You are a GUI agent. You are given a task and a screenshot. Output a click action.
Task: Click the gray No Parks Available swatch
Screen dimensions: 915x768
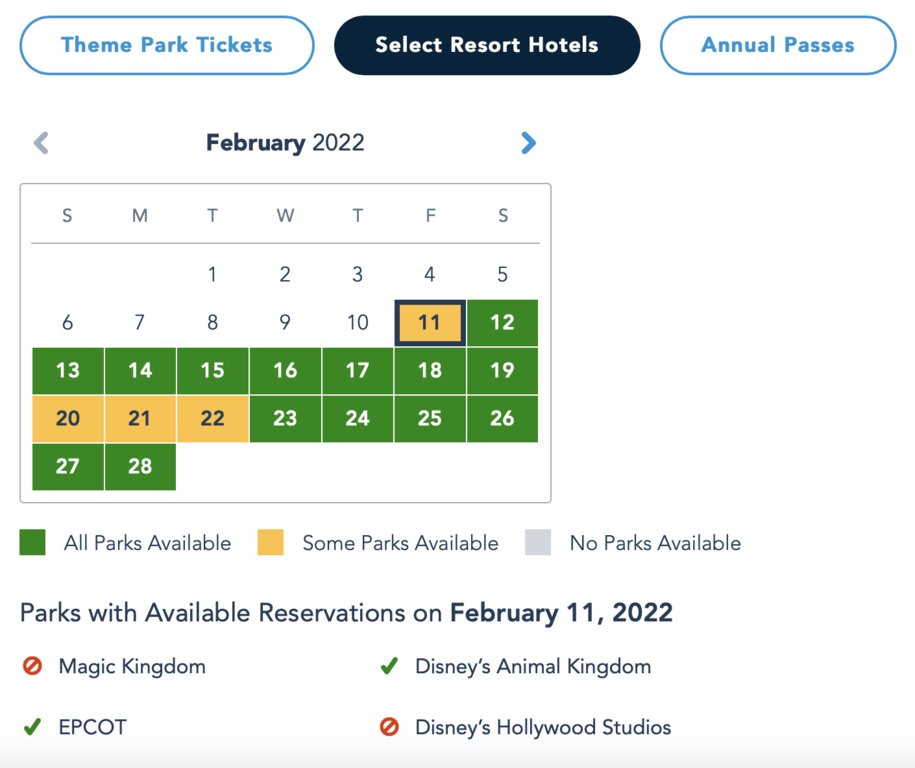537,542
